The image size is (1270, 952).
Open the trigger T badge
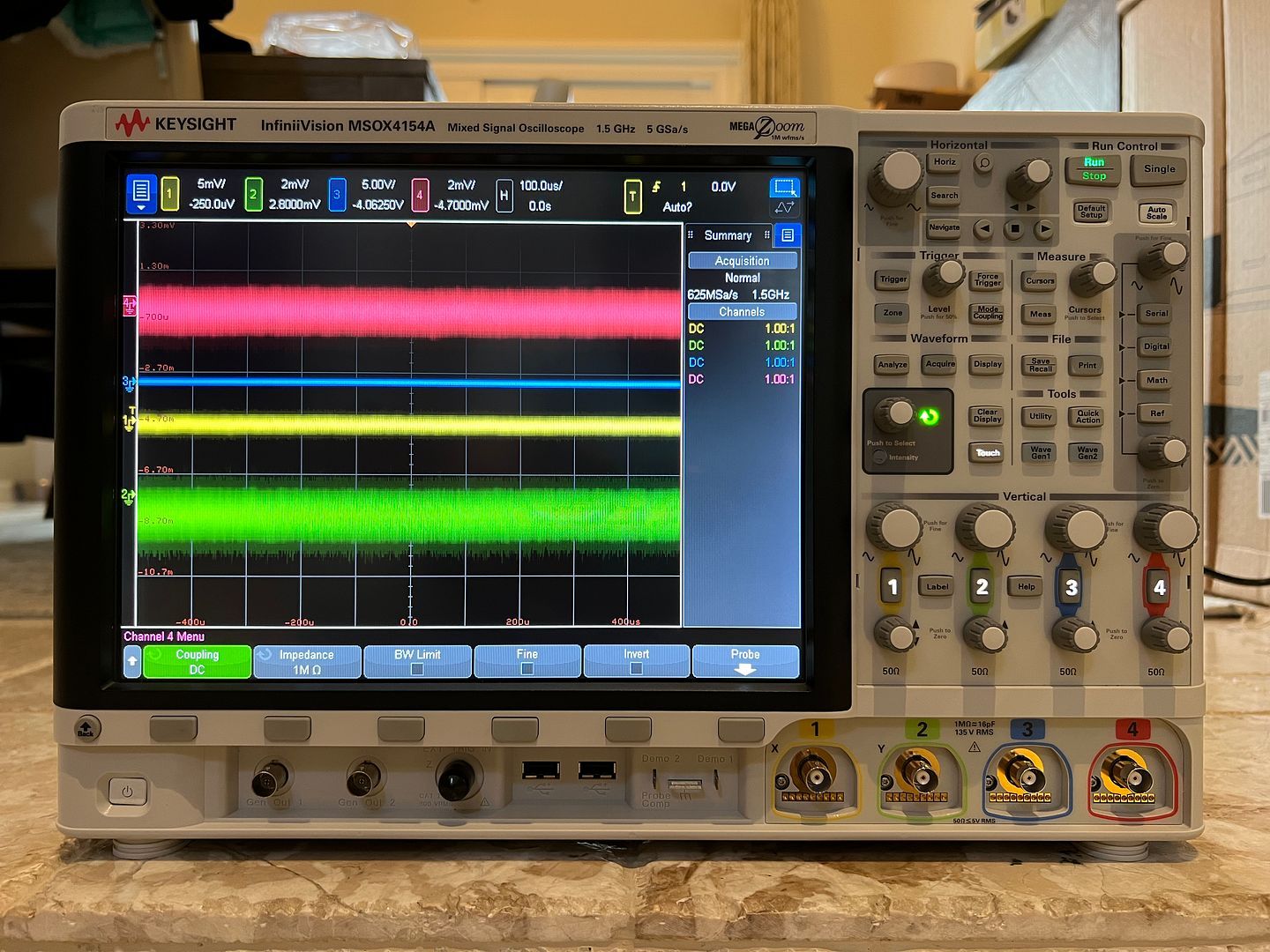tap(632, 196)
